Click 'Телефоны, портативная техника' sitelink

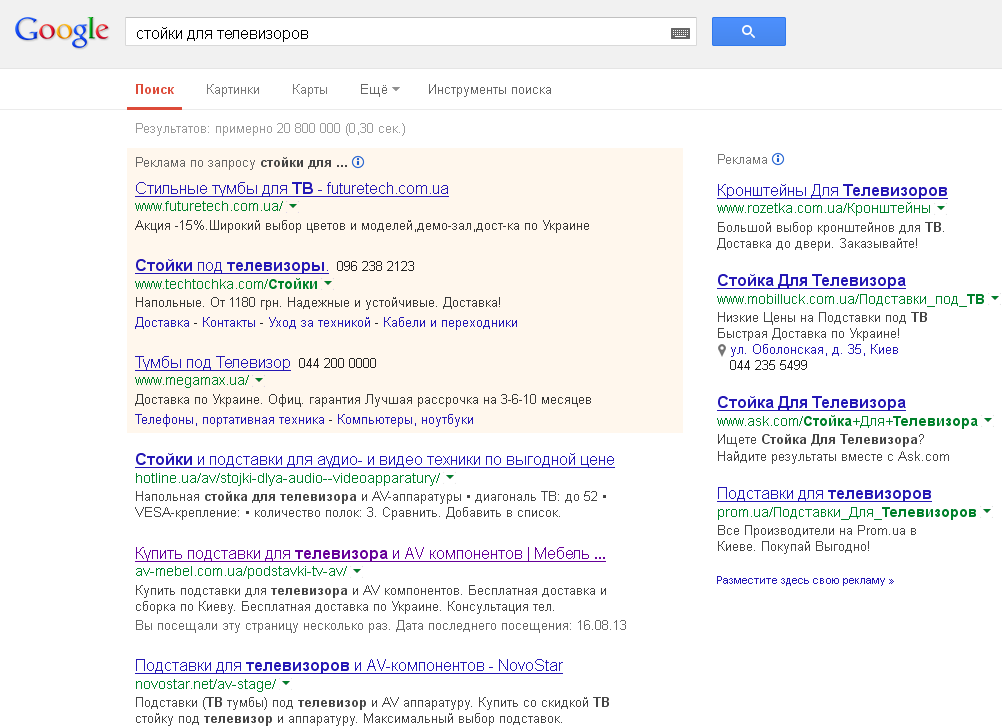(x=230, y=420)
